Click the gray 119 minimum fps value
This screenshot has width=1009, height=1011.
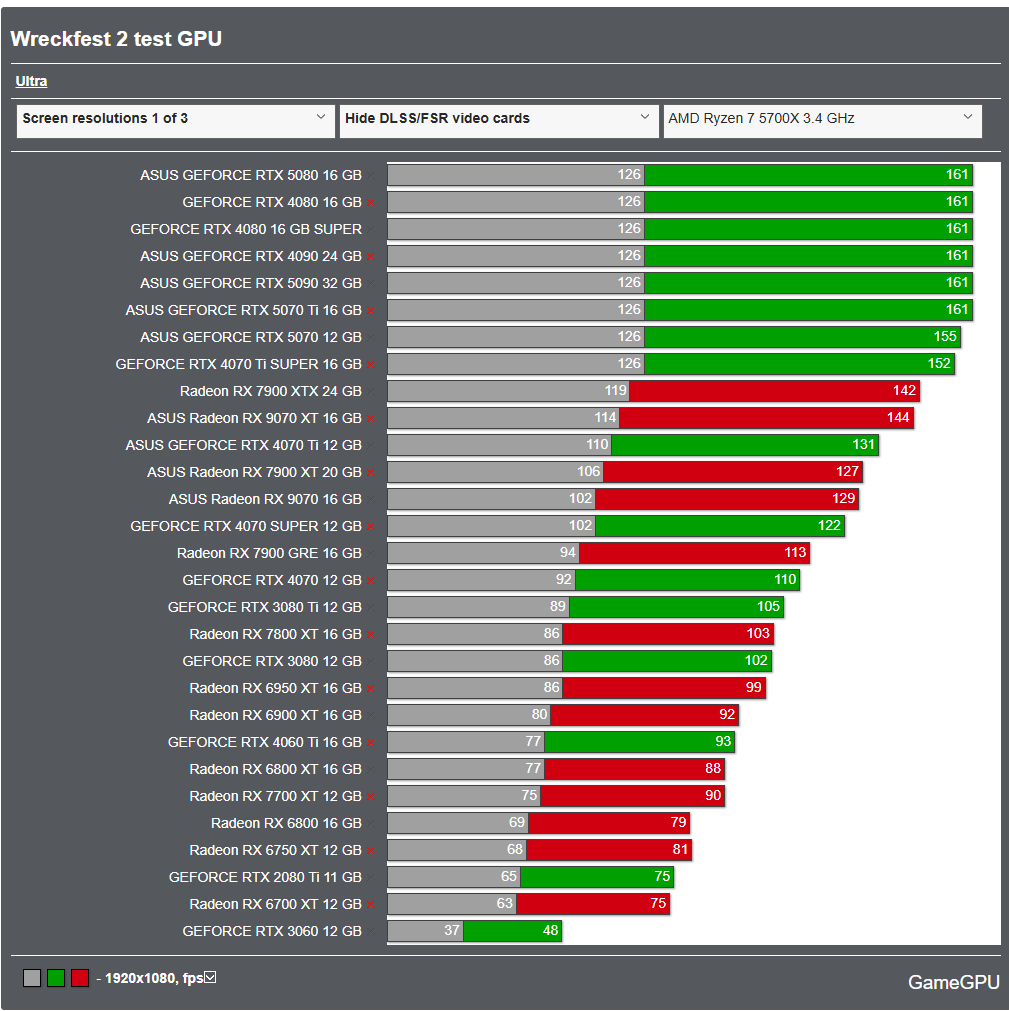pos(616,391)
